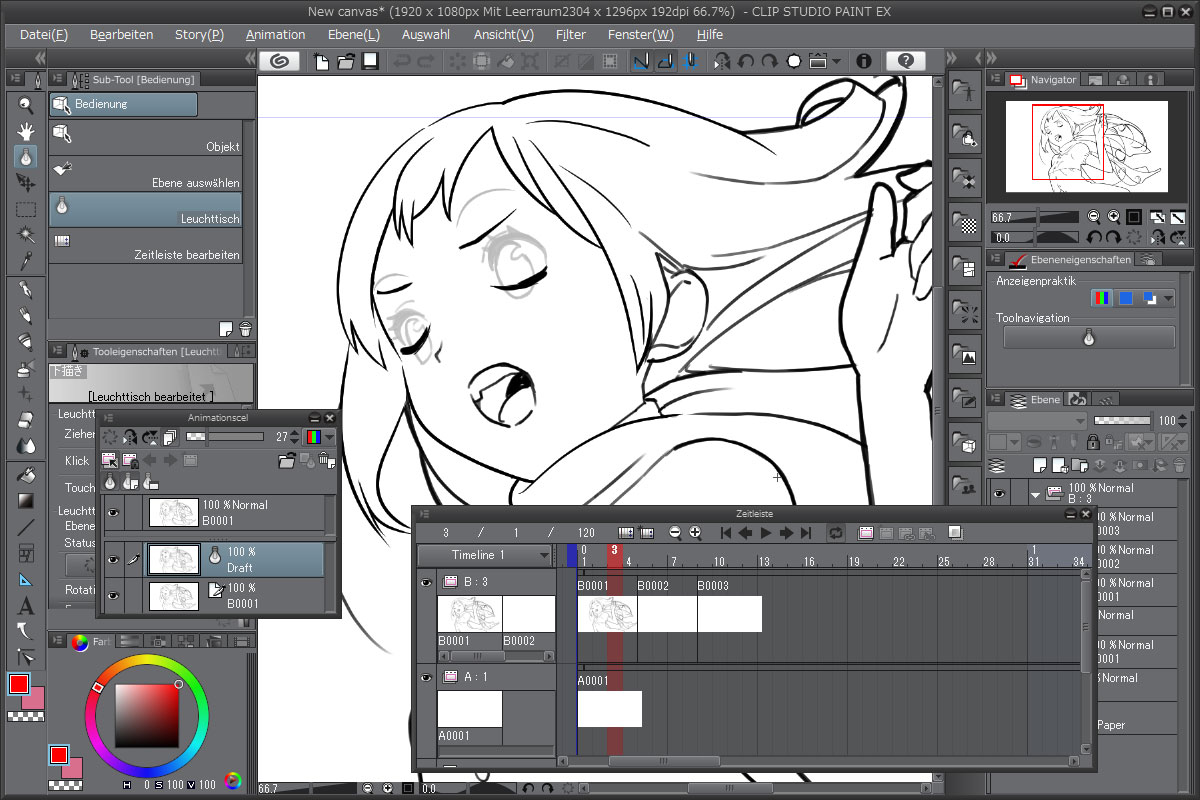Open the Filter menu
Image resolution: width=1200 pixels, height=800 pixels.
[570, 35]
